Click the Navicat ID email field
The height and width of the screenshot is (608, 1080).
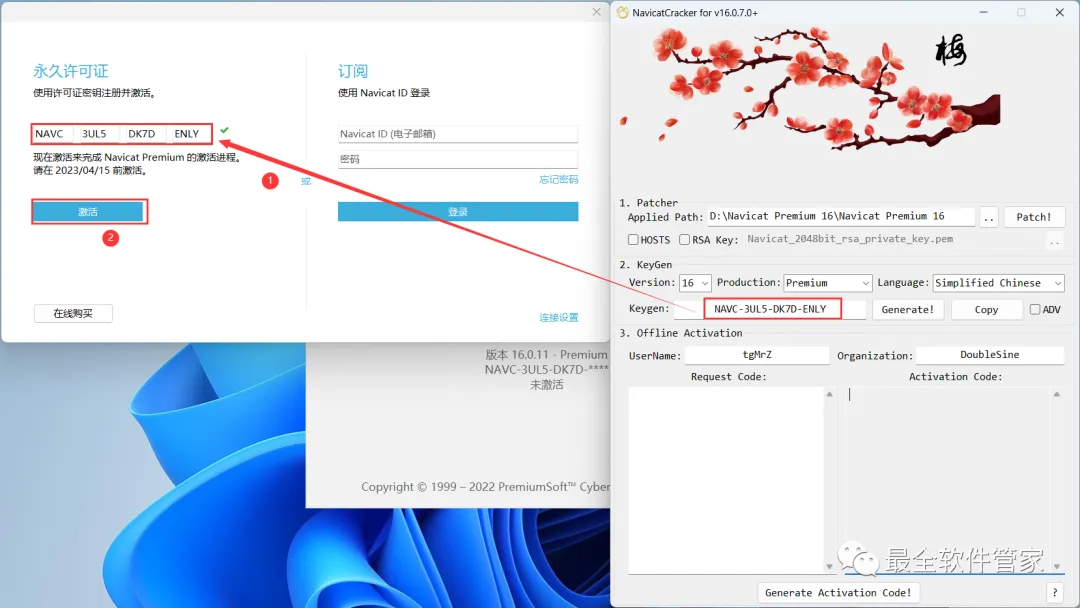click(457, 134)
